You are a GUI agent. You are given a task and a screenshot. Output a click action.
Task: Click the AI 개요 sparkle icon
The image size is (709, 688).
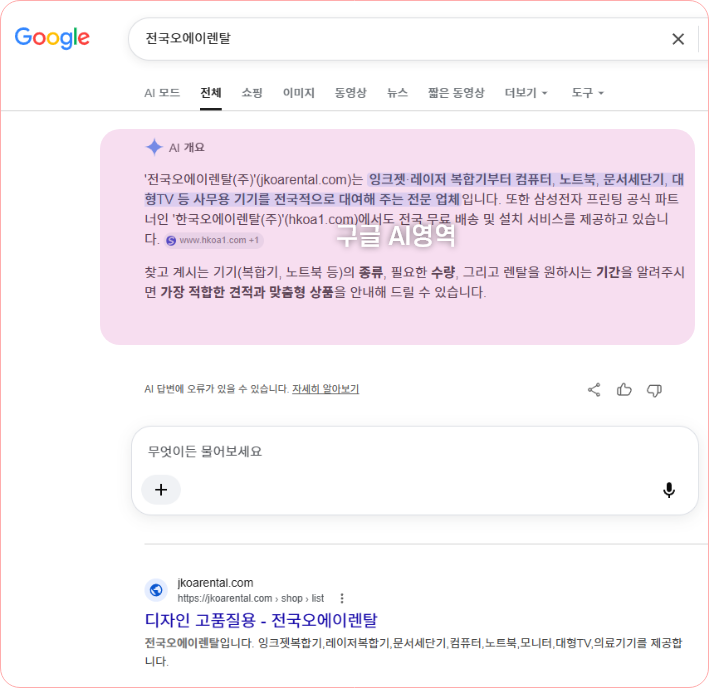(x=154, y=147)
